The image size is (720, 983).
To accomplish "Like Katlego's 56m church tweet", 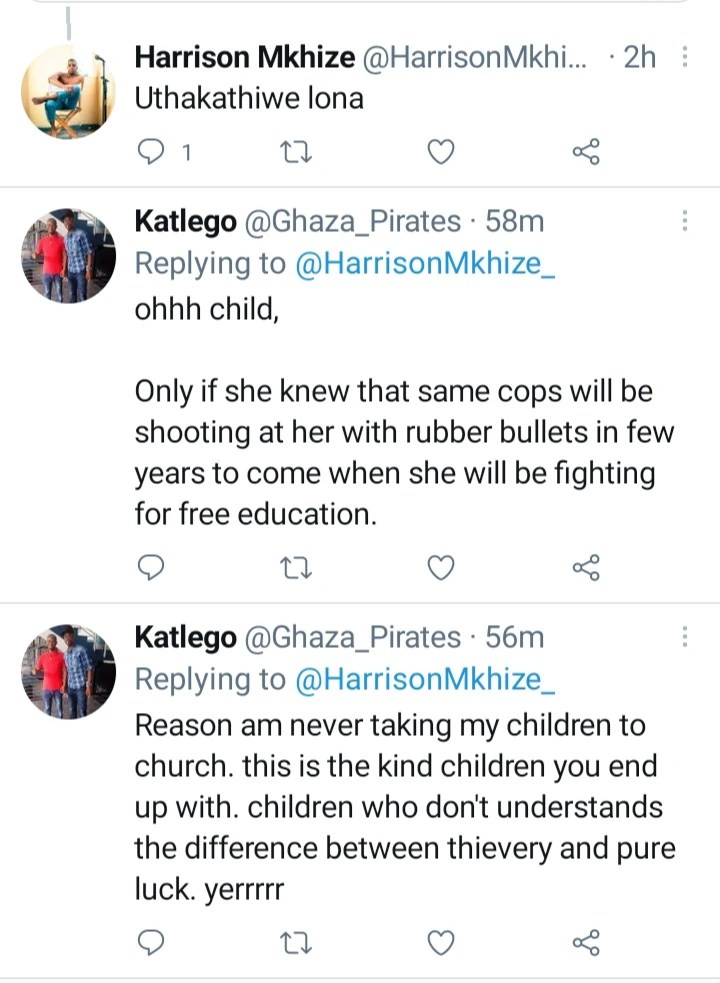I will pyautogui.click(x=440, y=943).
